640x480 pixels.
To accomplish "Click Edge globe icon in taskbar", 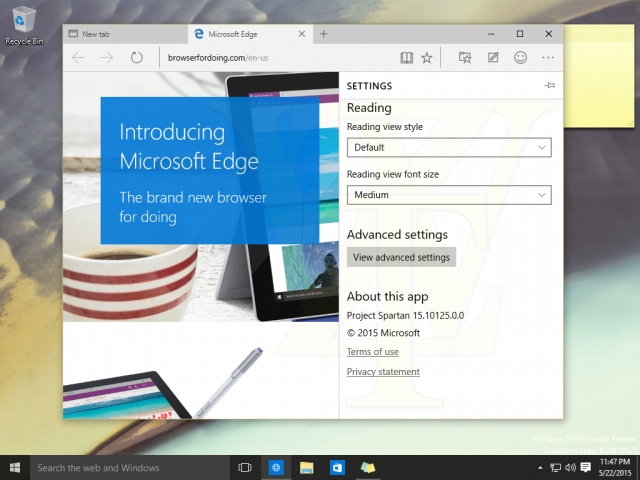I will pyautogui.click(x=276, y=468).
